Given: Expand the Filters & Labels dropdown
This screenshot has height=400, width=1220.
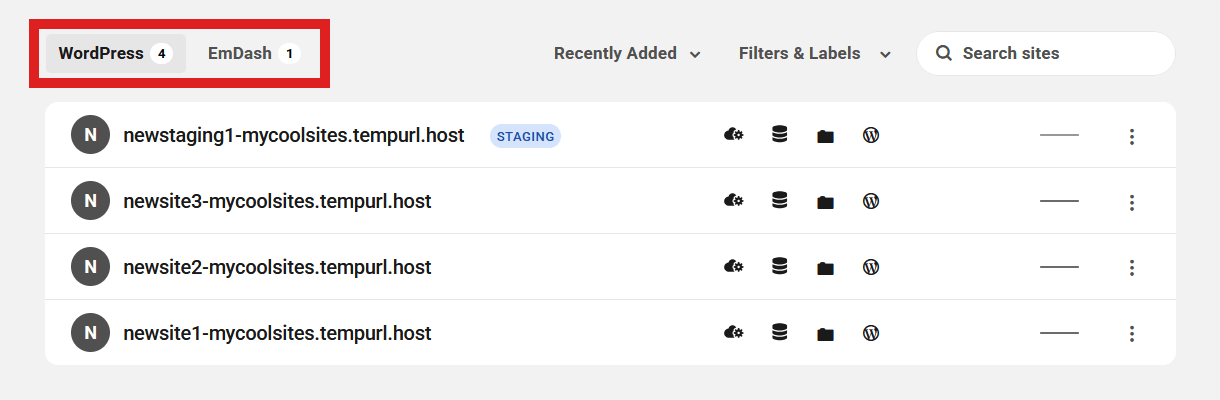Looking at the screenshot, I should 814,53.
